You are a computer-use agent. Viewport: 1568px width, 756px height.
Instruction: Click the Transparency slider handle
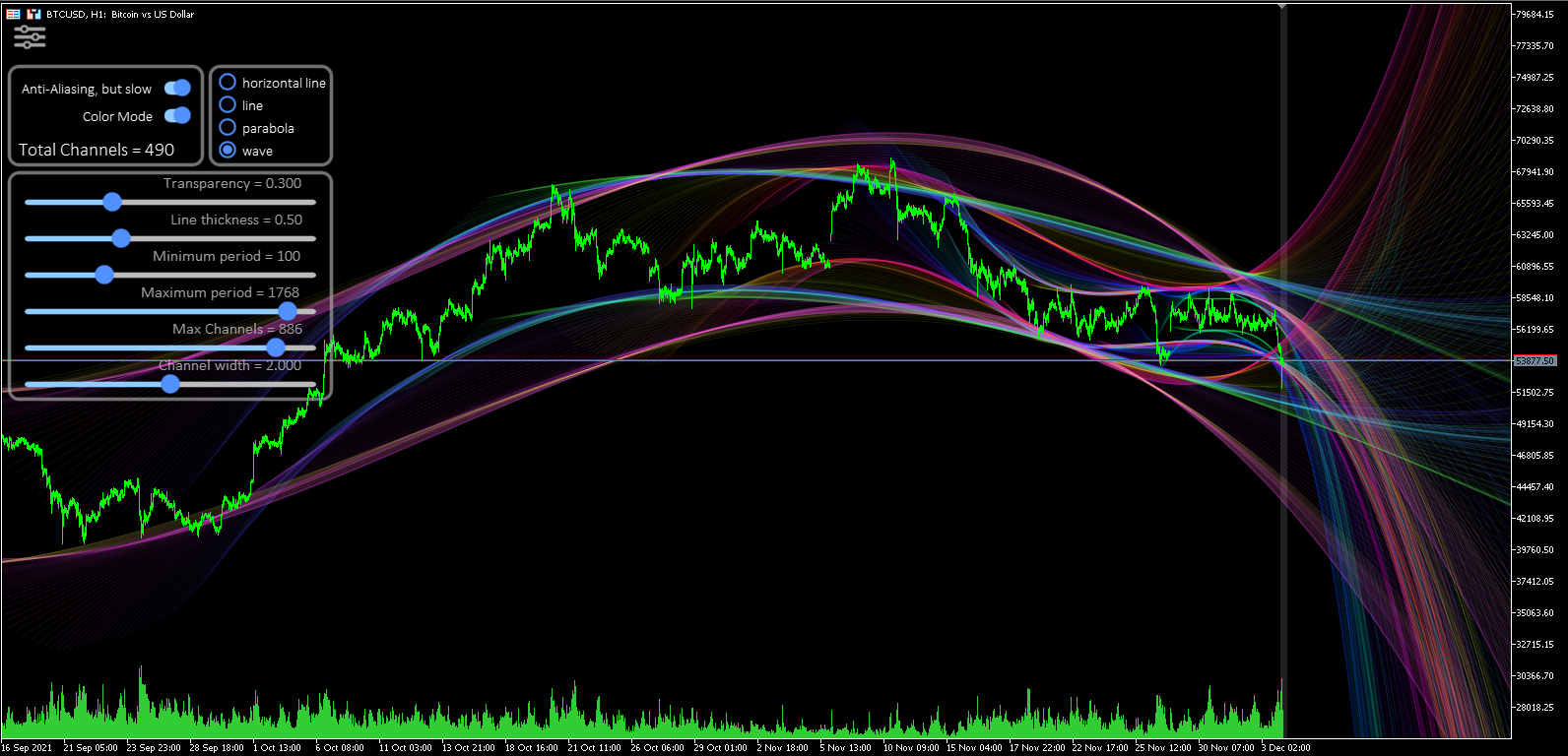[x=112, y=202]
